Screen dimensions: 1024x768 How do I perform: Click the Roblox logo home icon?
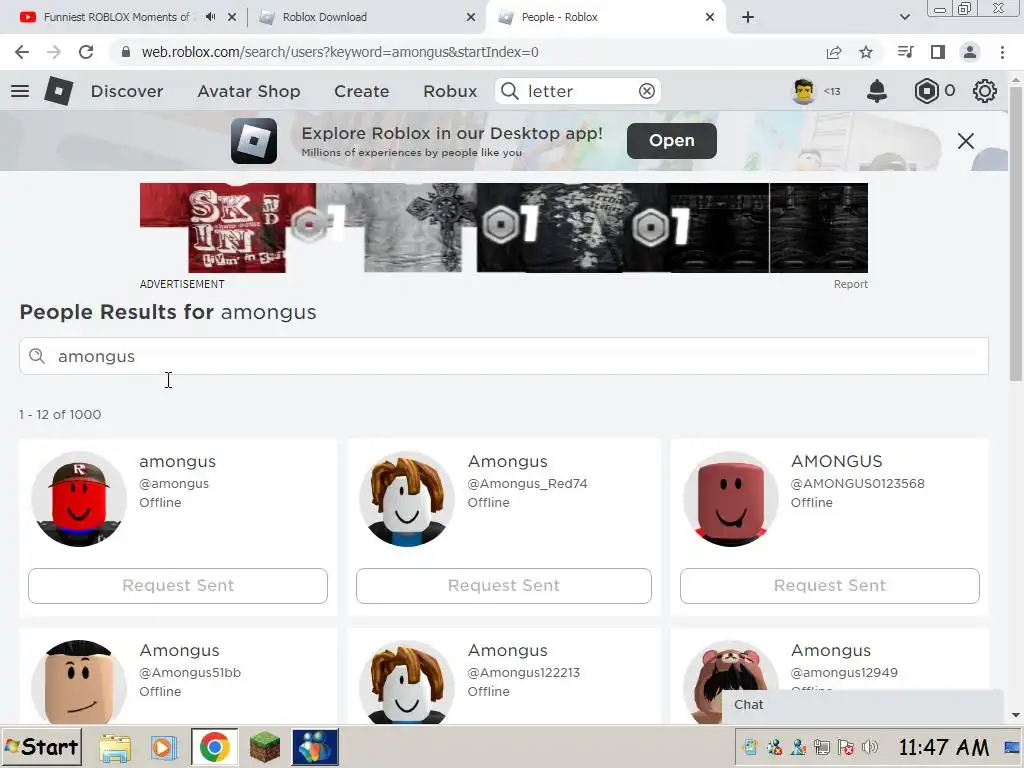click(x=59, y=91)
